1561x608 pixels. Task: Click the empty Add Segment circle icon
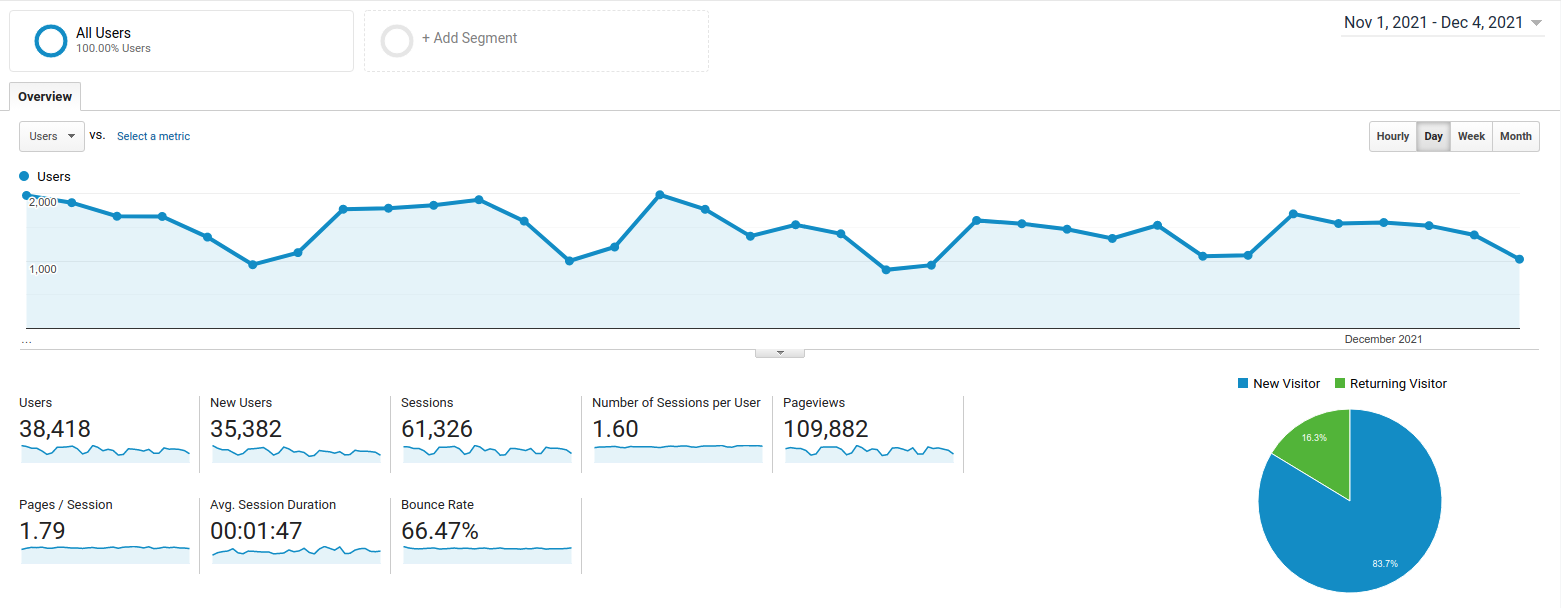(x=397, y=41)
